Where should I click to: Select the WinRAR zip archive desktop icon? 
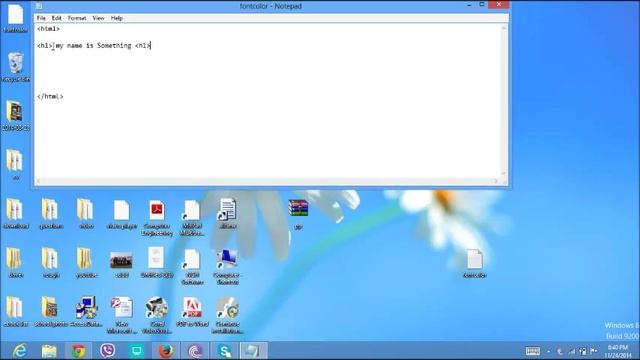tap(298, 214)
